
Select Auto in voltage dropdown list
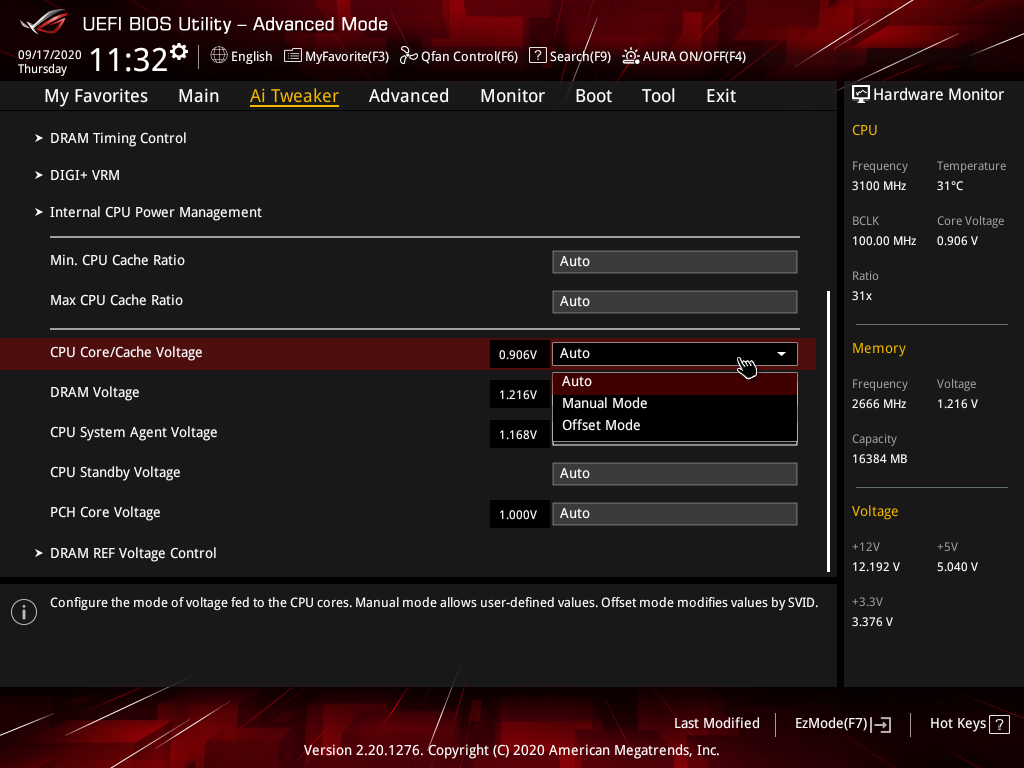coord(675,381)
